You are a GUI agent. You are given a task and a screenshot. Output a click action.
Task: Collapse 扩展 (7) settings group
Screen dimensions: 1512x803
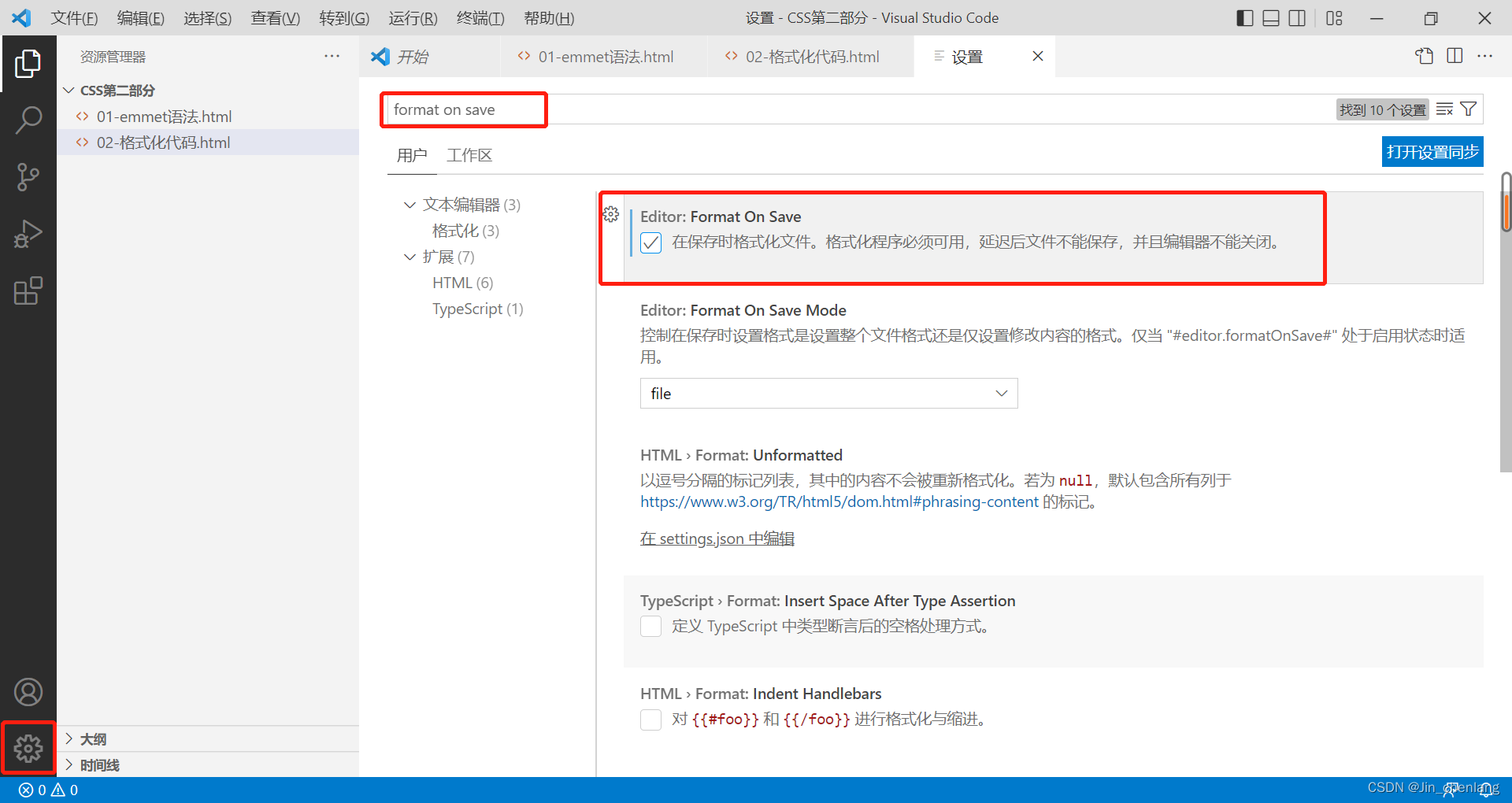[409, 257]
